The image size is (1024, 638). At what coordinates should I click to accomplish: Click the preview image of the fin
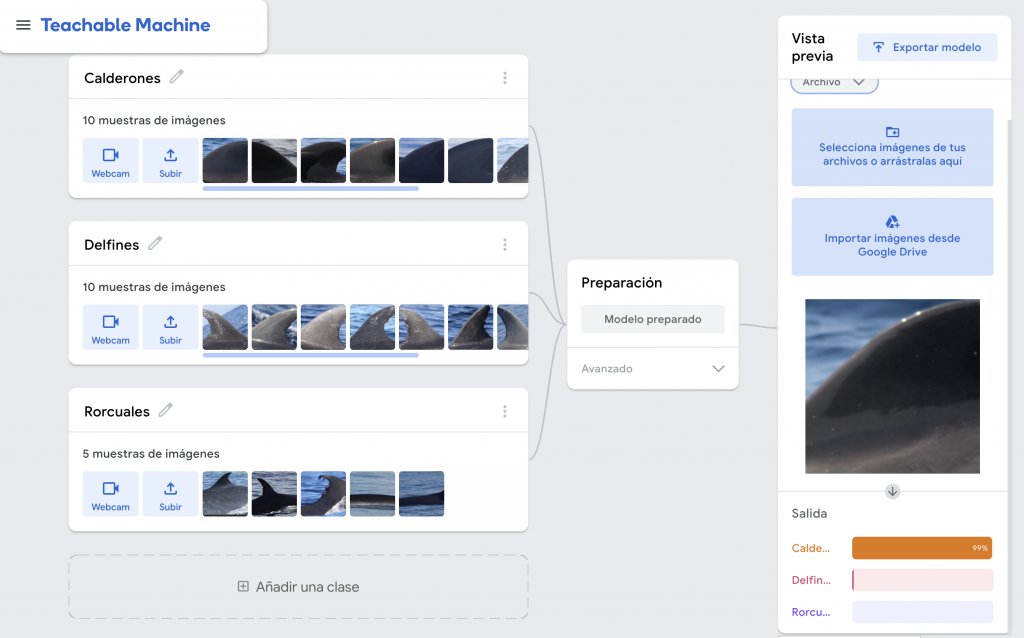[x=893, y=387]
